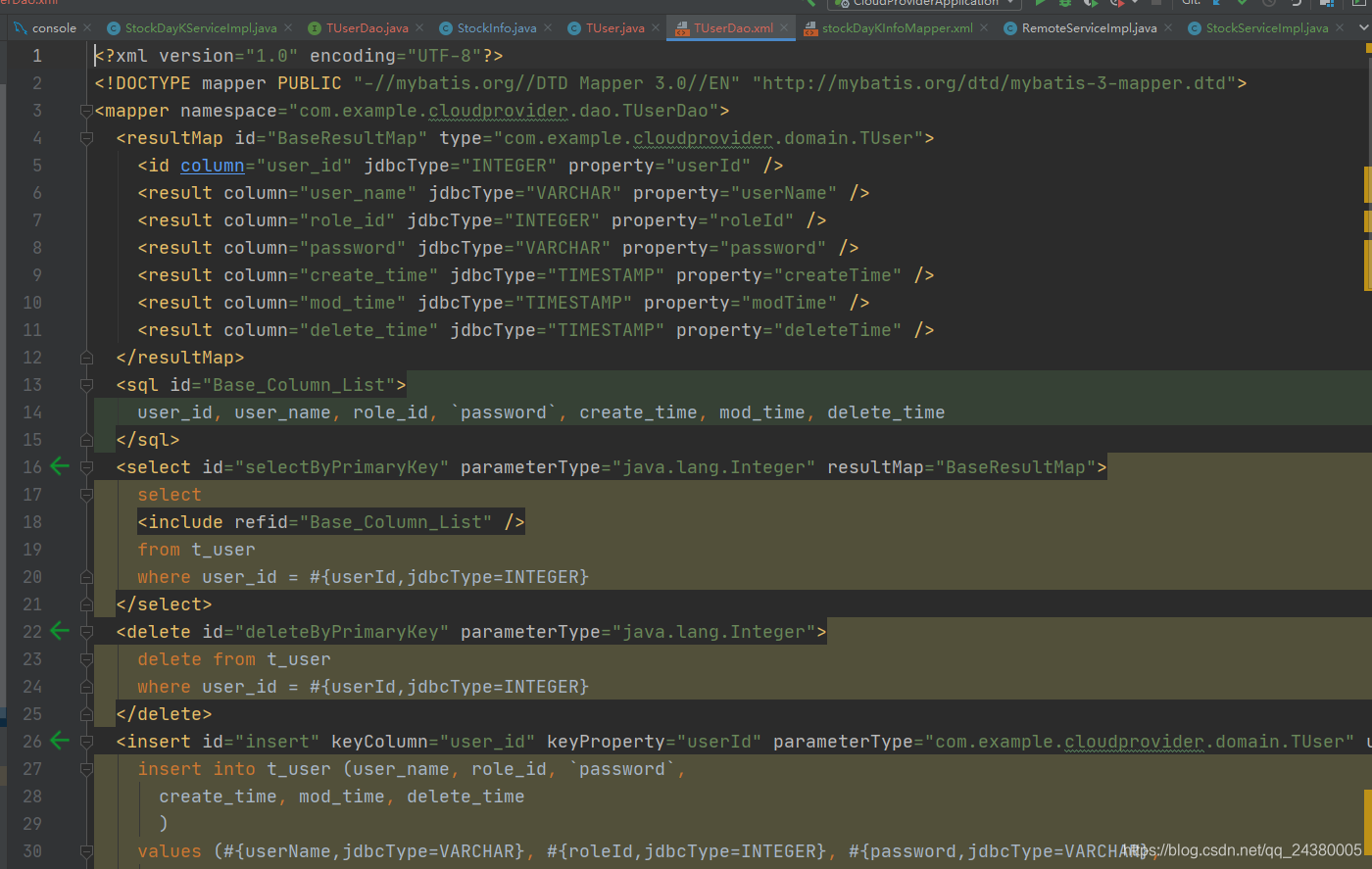Switch to the stockDayKInfoMapper.xml tab
1372x869 pixels.
[898, 28]
